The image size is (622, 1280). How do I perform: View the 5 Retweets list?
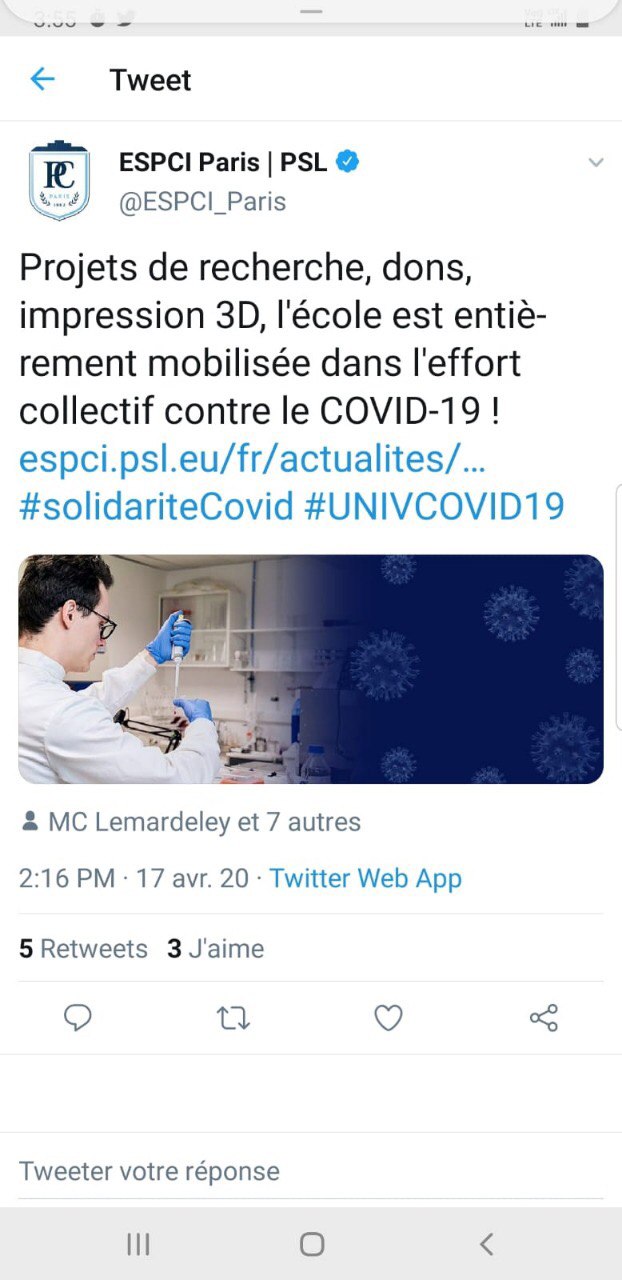click(83, 948)
